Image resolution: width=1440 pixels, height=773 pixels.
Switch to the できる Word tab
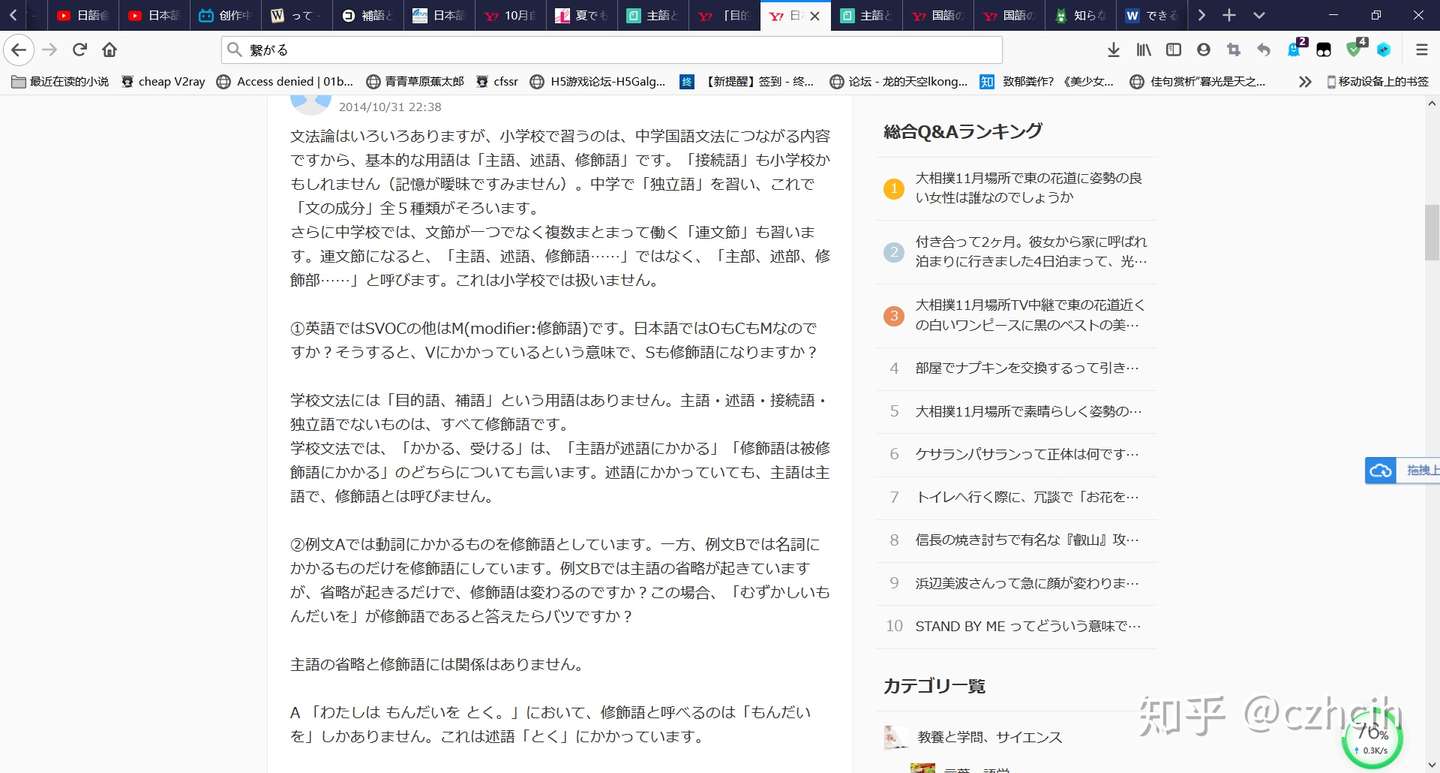[x=1152, y=16]
